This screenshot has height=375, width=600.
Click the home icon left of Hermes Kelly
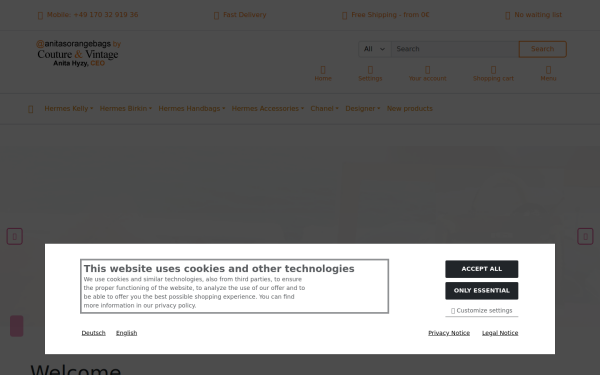click(31, 109)
